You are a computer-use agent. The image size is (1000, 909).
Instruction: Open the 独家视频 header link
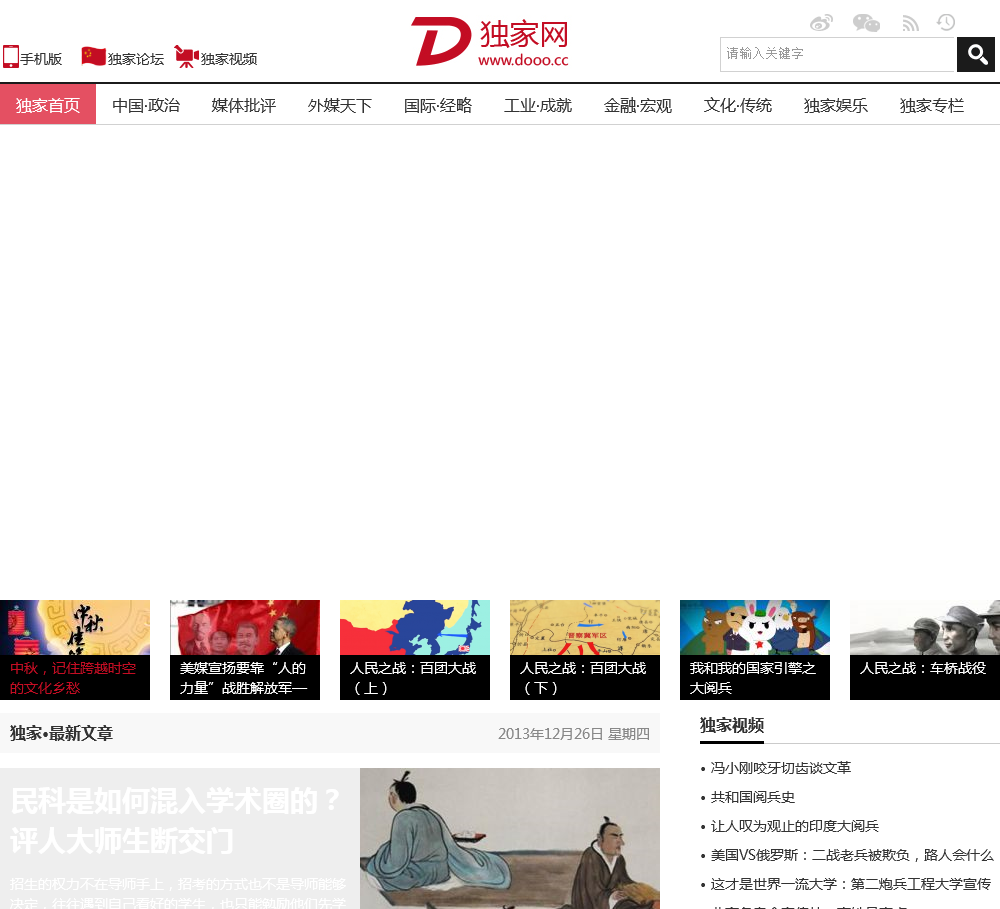tap(229, 59)
